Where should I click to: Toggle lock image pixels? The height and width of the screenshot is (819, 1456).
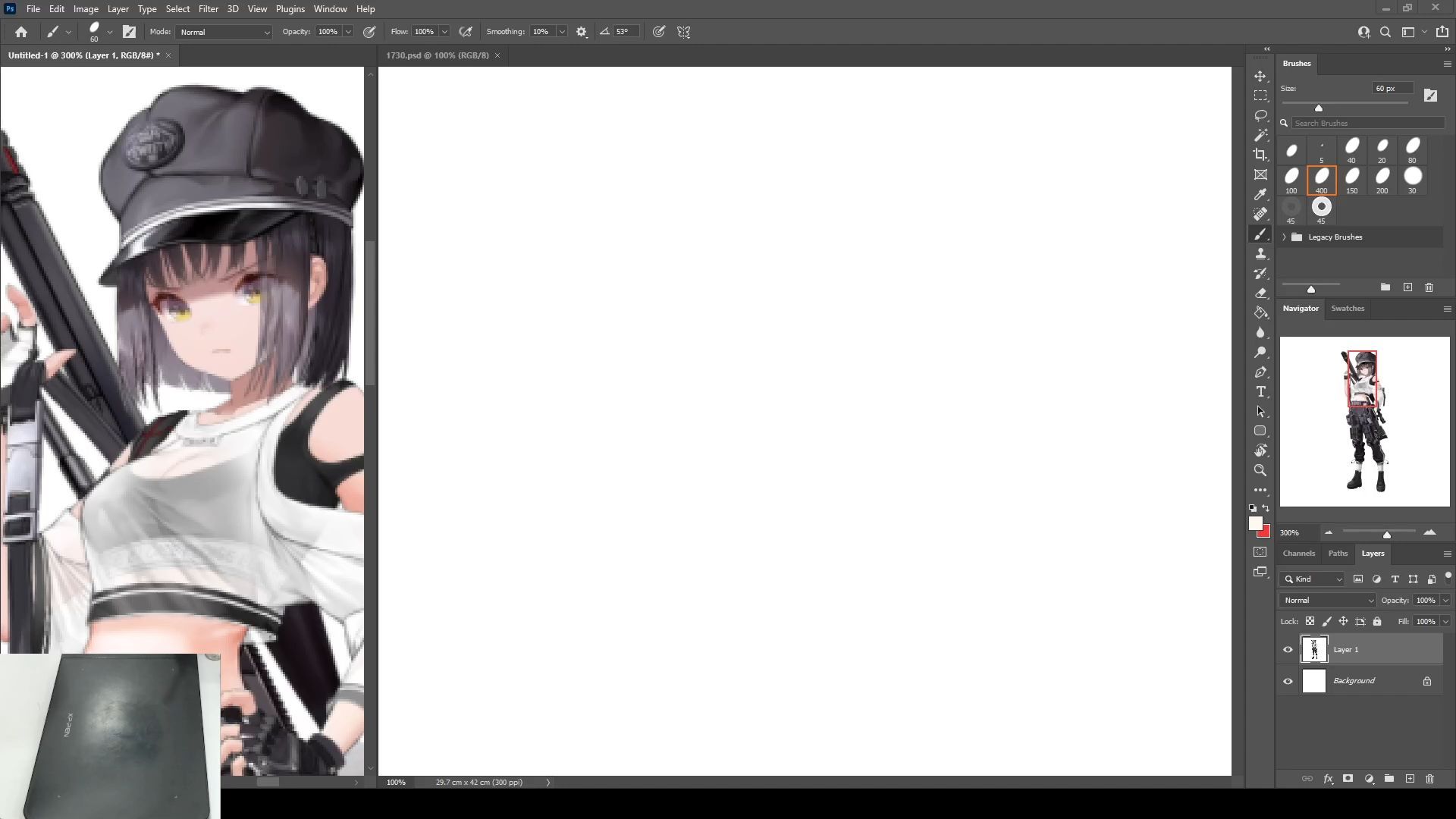(x=1326, y=621)
